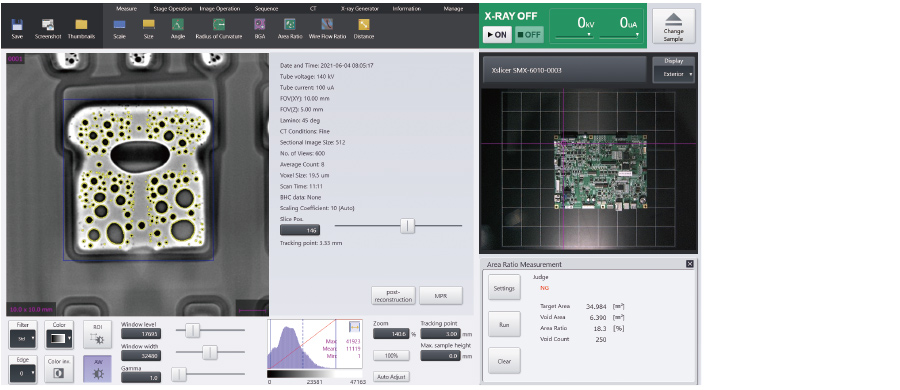
Task: Click the NG judge result text
Action: click(544, 288)
